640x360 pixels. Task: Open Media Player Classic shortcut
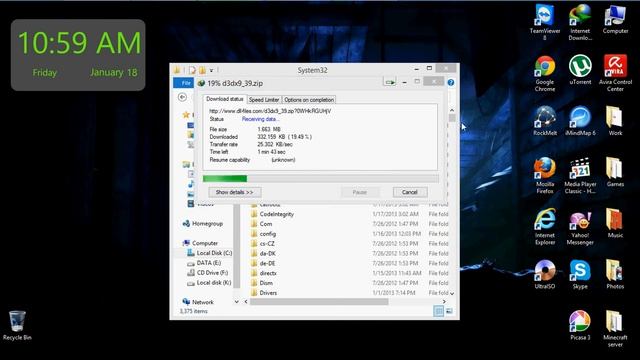pyautogui.click(x=580, y=176)
